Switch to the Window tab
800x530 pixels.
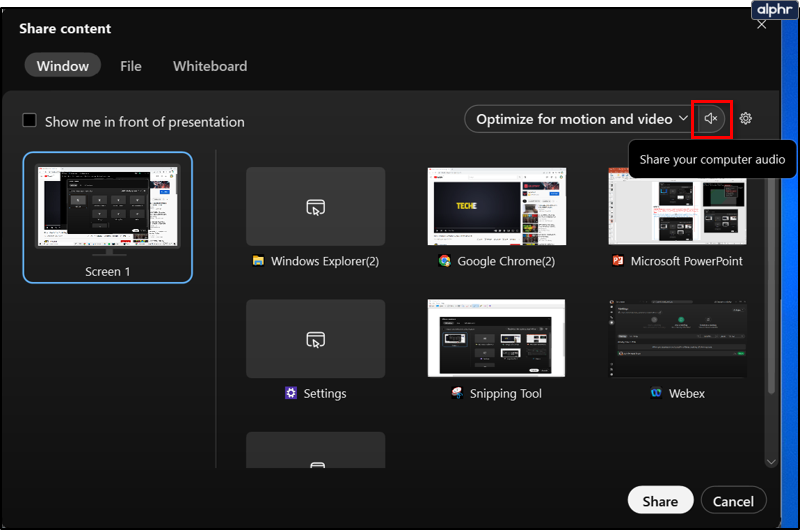[x=63, y=66]
